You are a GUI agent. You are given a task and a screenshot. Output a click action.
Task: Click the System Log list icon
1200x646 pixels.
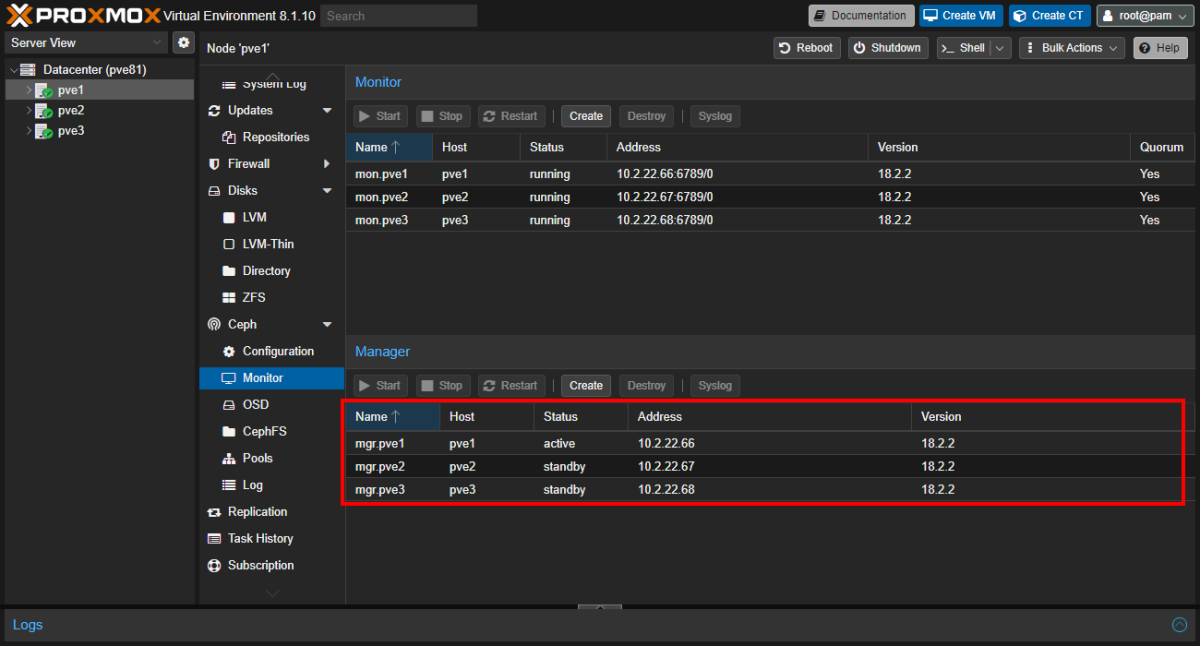229,84
